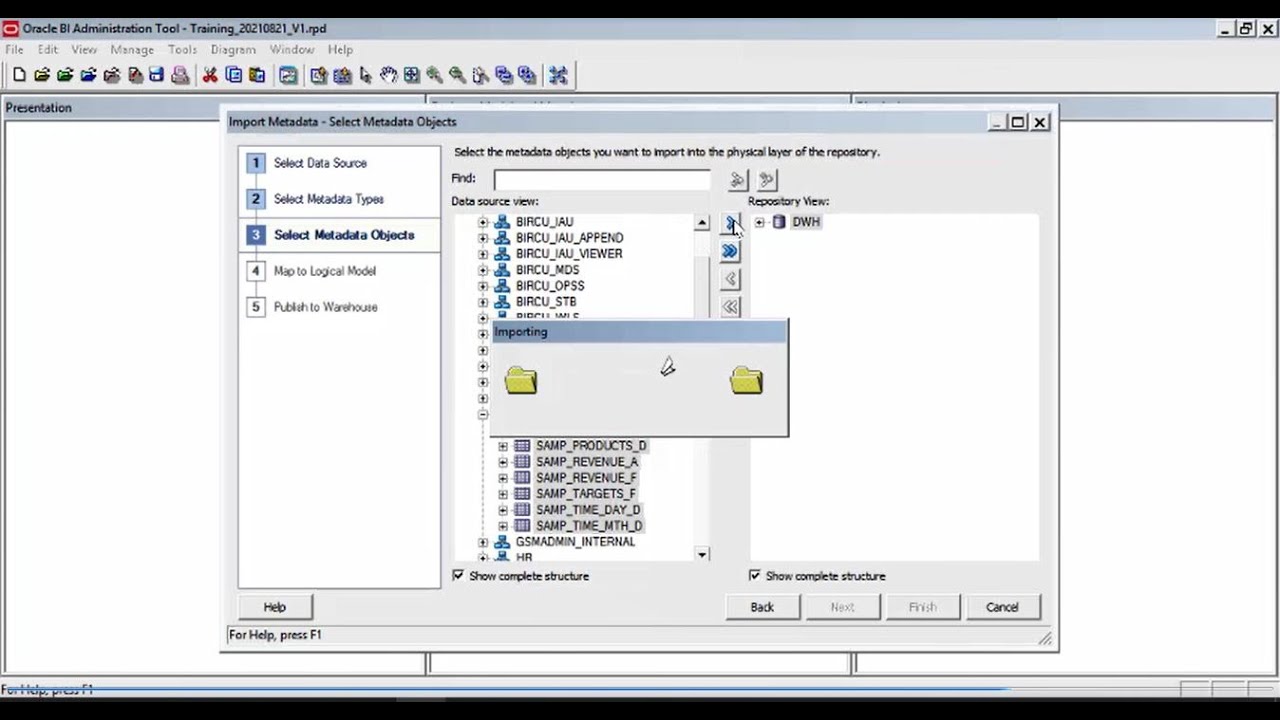Click the double right arrow Import All button
The width and height of the screenshot is (1280, 720).
click(x=731, y=251)
